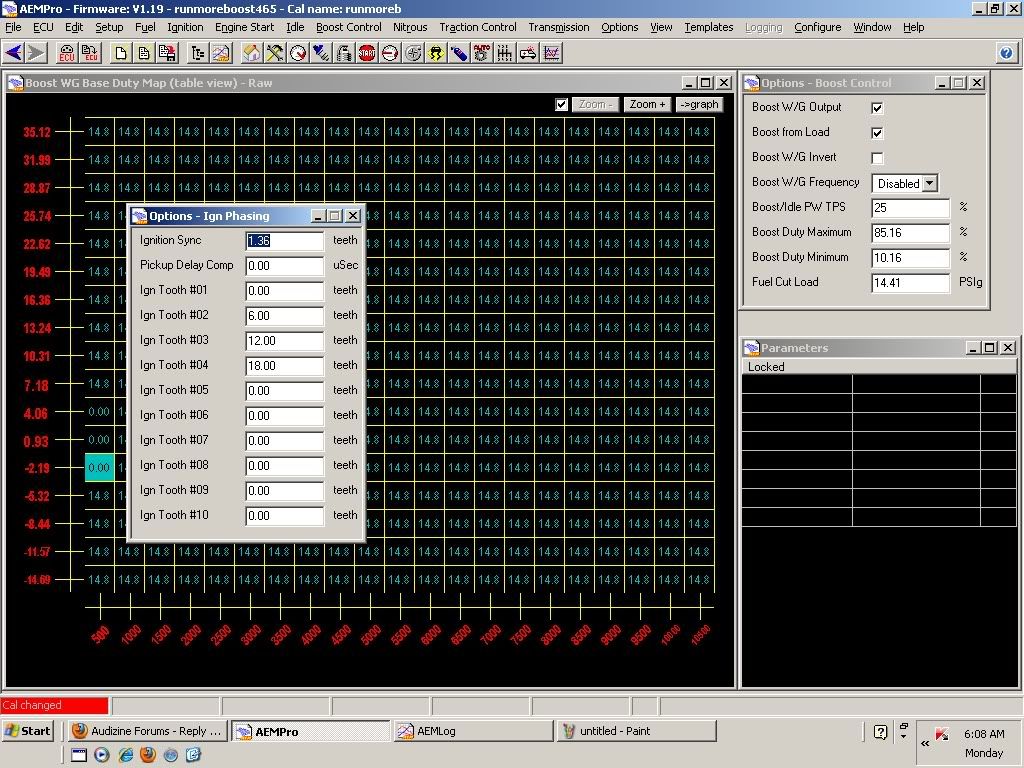1024x768 pixels.
Task: Switch to untitled - Paint in taskbar
Action: coord(637,731)
